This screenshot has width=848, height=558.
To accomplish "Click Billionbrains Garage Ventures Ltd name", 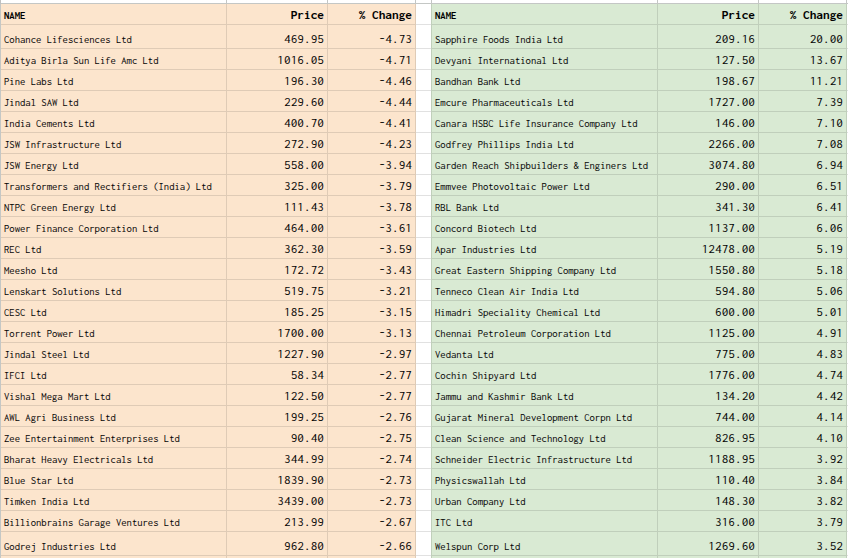I will pyautogui.click(x=92, y=523).
